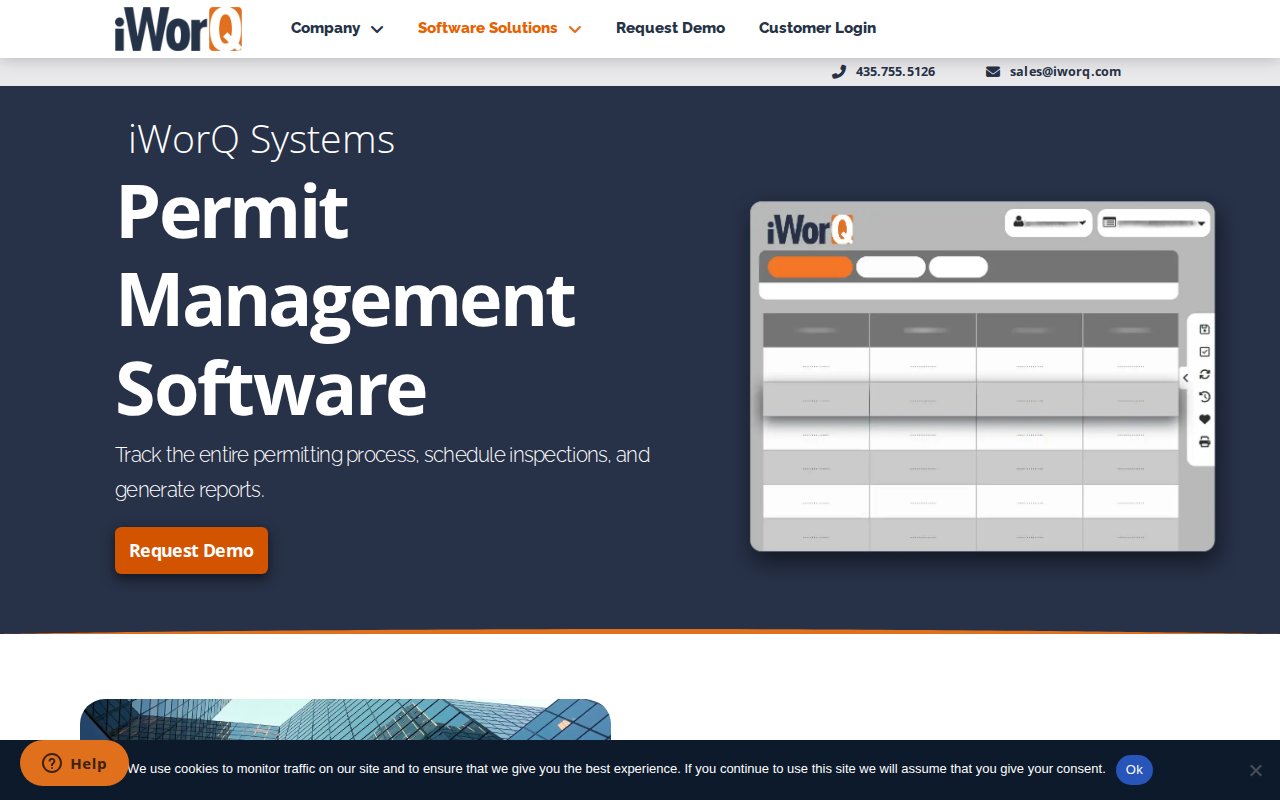This screenshot has height=800, width=1280.
Task: Go to Customer Login in navigation
Action: 817,28
